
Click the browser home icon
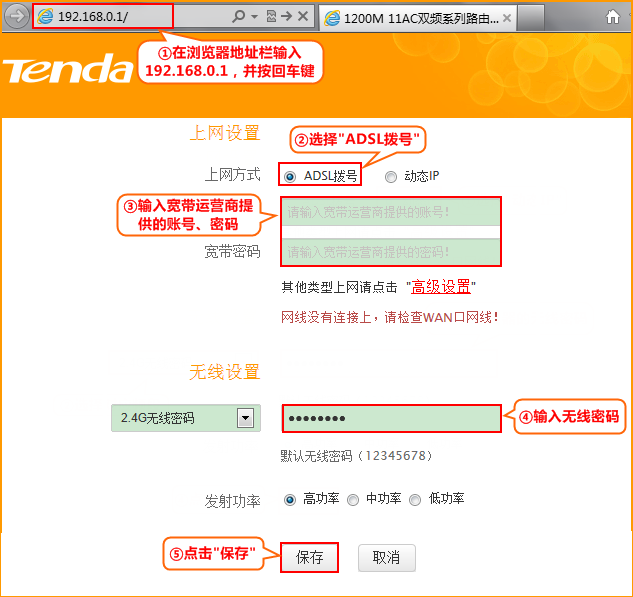(x=611, y=17)
